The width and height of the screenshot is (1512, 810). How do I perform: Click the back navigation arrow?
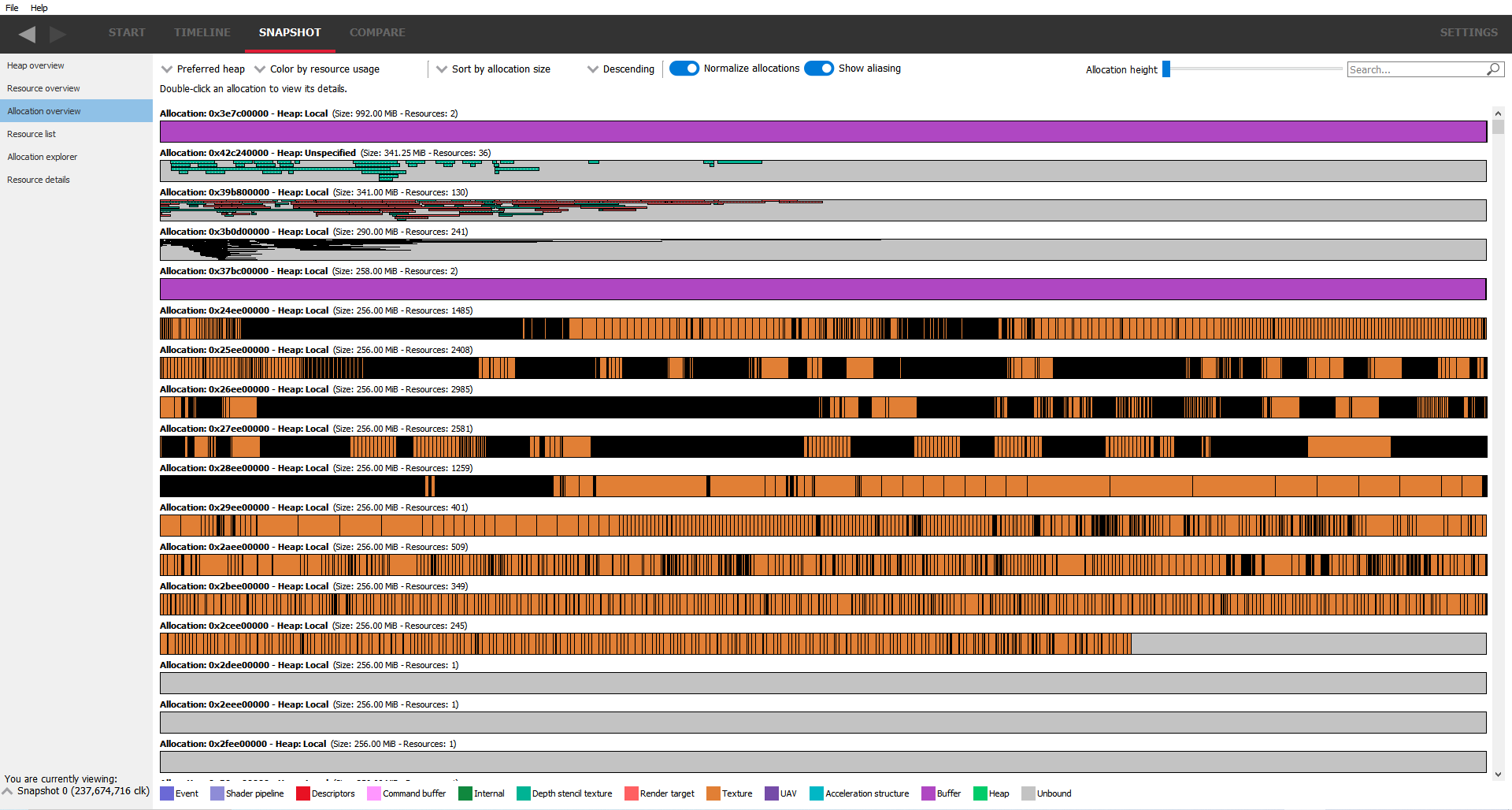[x=27, y=34]
